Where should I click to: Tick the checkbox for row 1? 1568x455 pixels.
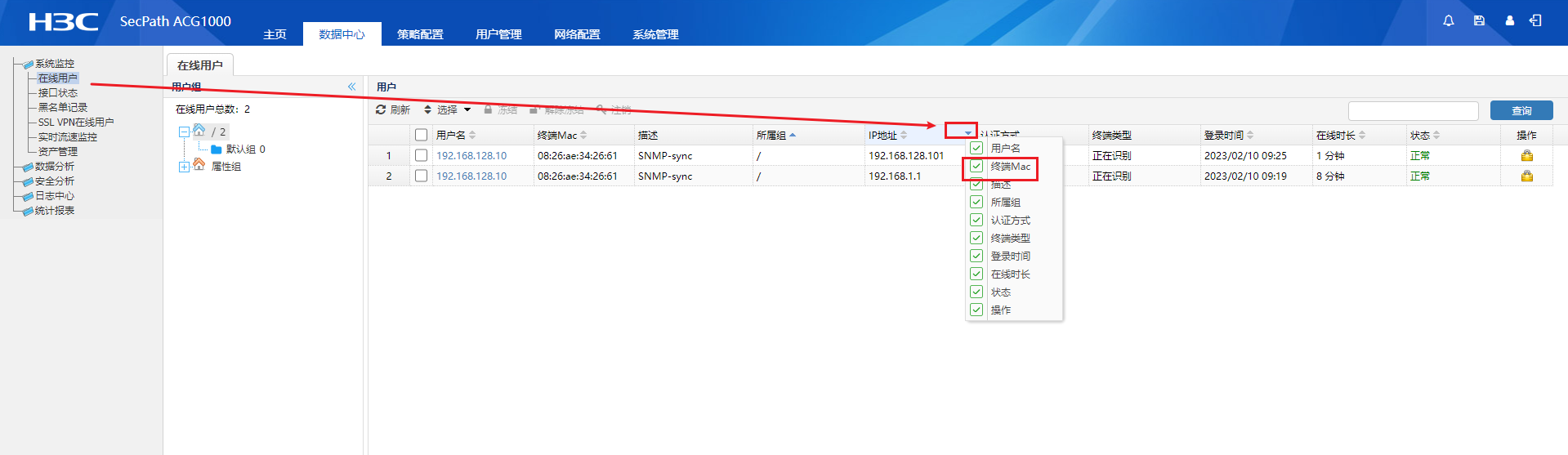(x=421, y=155)
